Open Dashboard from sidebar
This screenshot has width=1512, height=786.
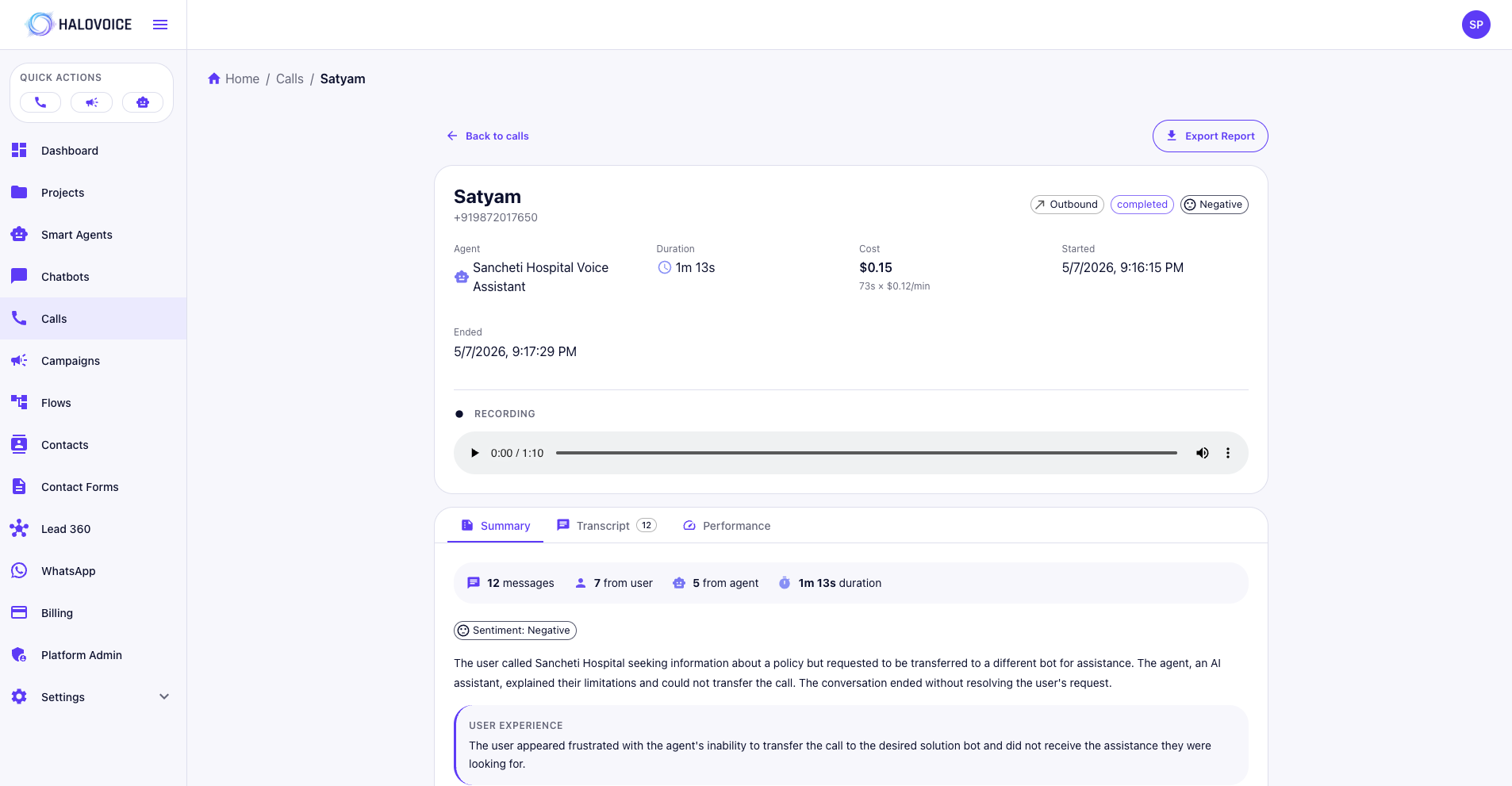pos(93,151)
